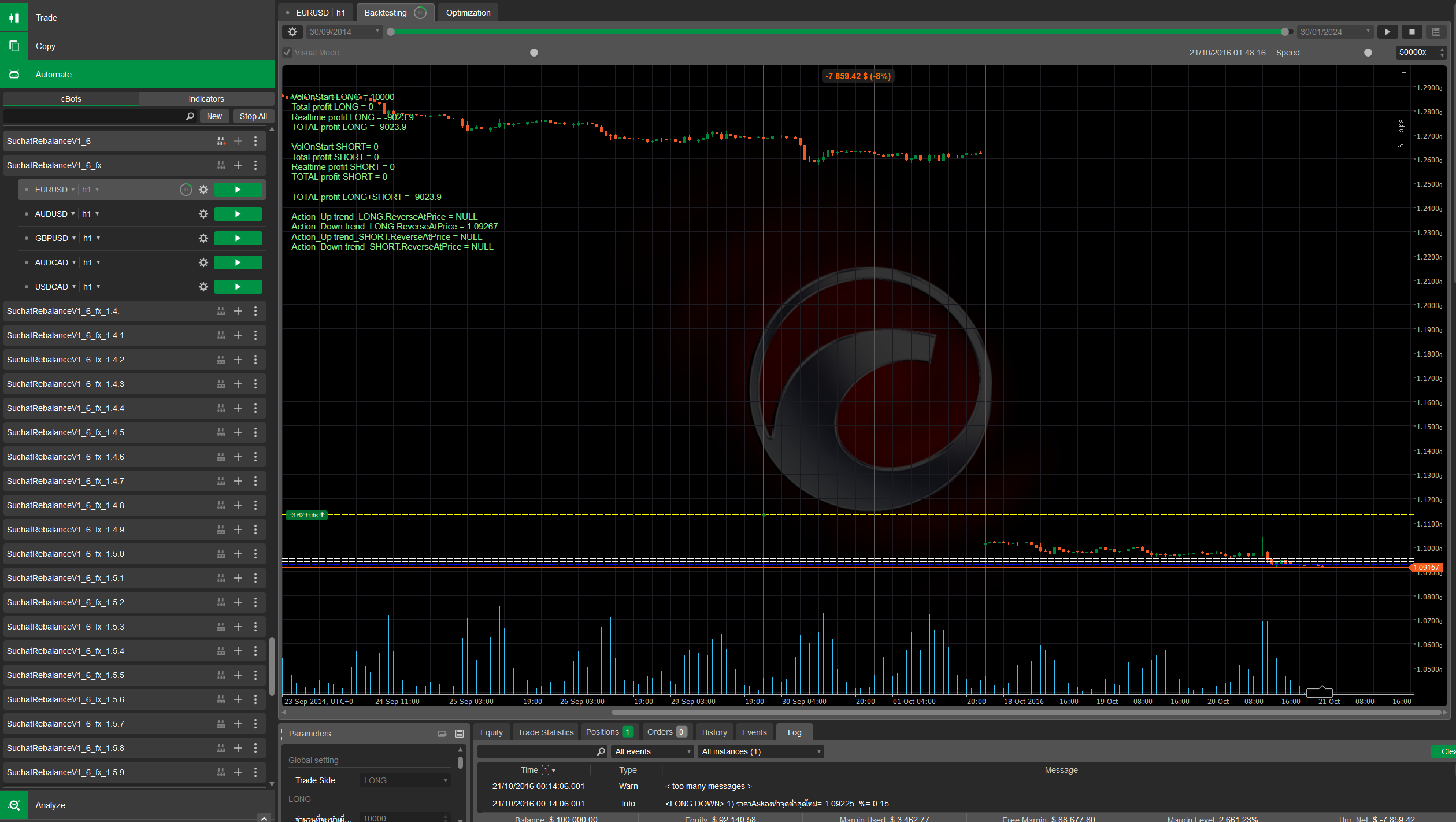Viewport: 1456px width, 822px height.
Task: Click the cBots search input field
Action: 99,116
